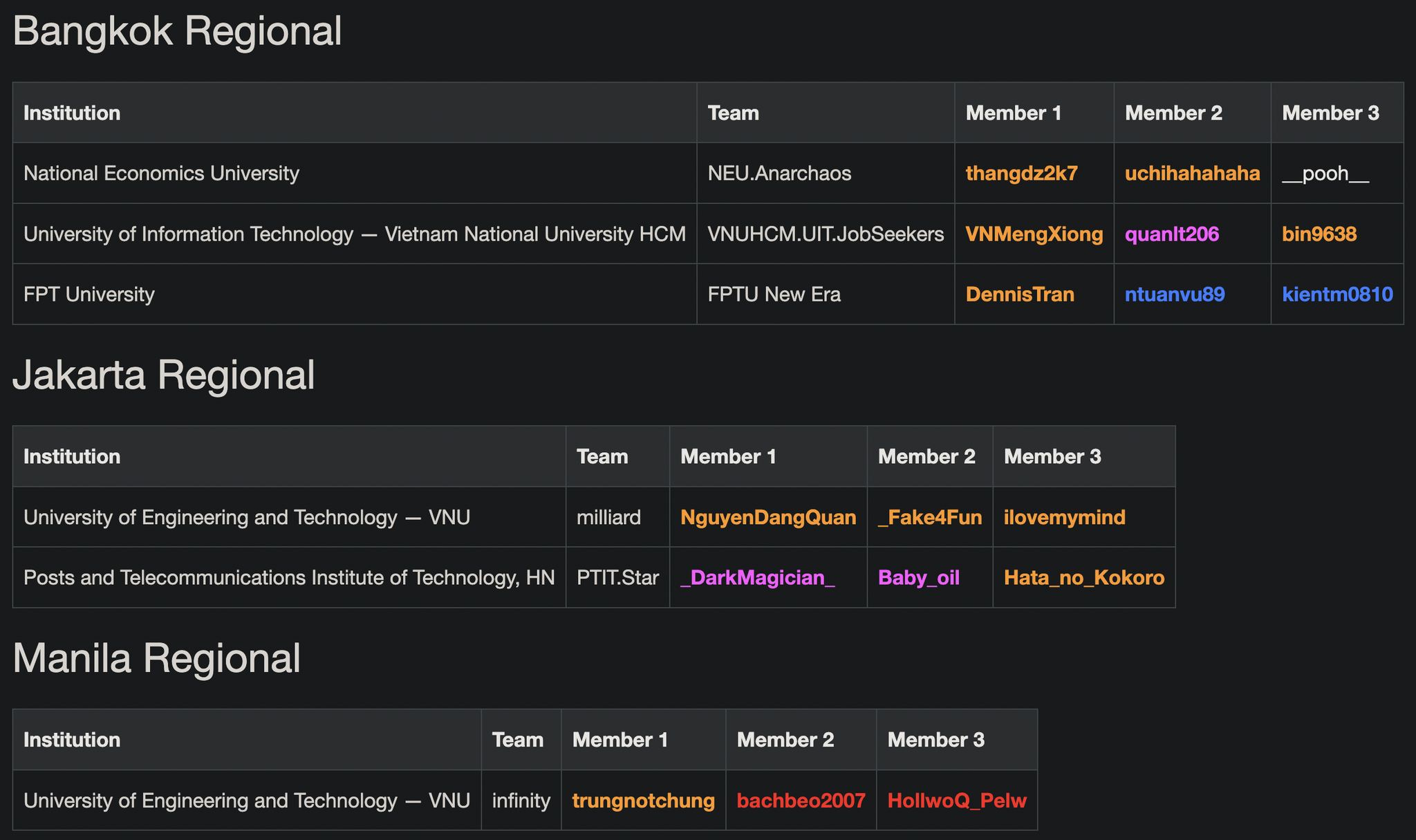This screenshot has width=1416, height=840.
Task: Open DennisTran's profile
Action: click(x=1020, y=295)
